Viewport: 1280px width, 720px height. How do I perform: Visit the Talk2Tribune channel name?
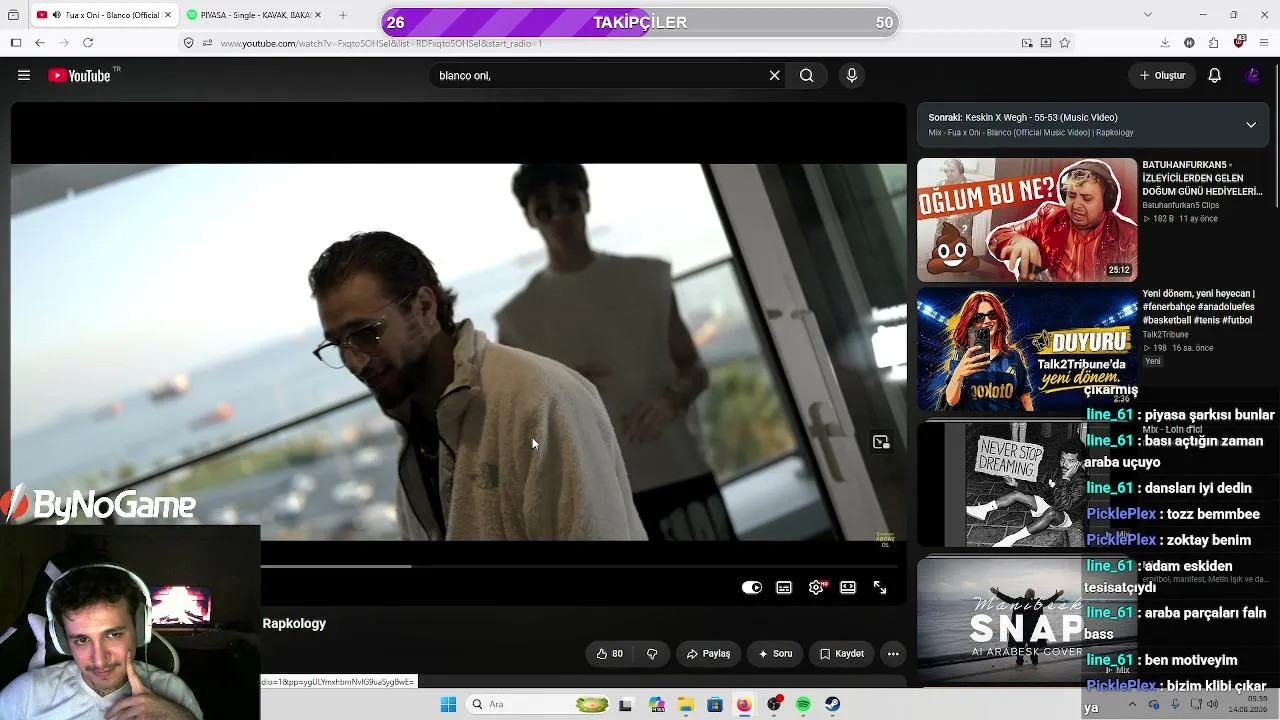[1166, 335]
